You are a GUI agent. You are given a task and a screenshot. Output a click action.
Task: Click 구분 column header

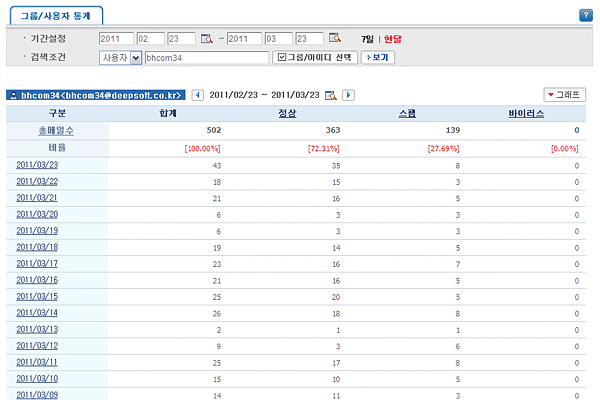coord(57,113)
